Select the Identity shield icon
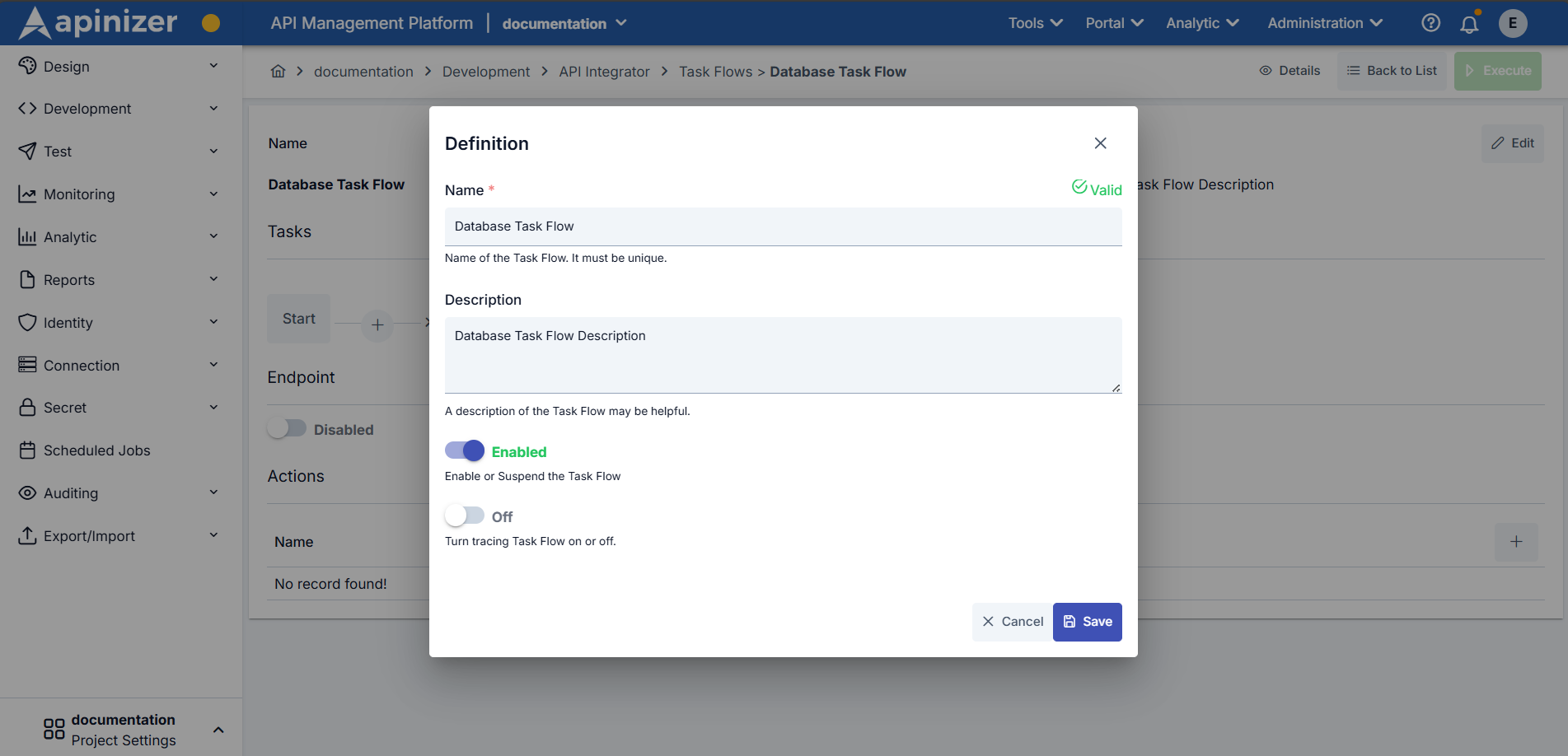The height and width of the screenshot is (756, 1568). pyautogui.click(x=28, y=322)
